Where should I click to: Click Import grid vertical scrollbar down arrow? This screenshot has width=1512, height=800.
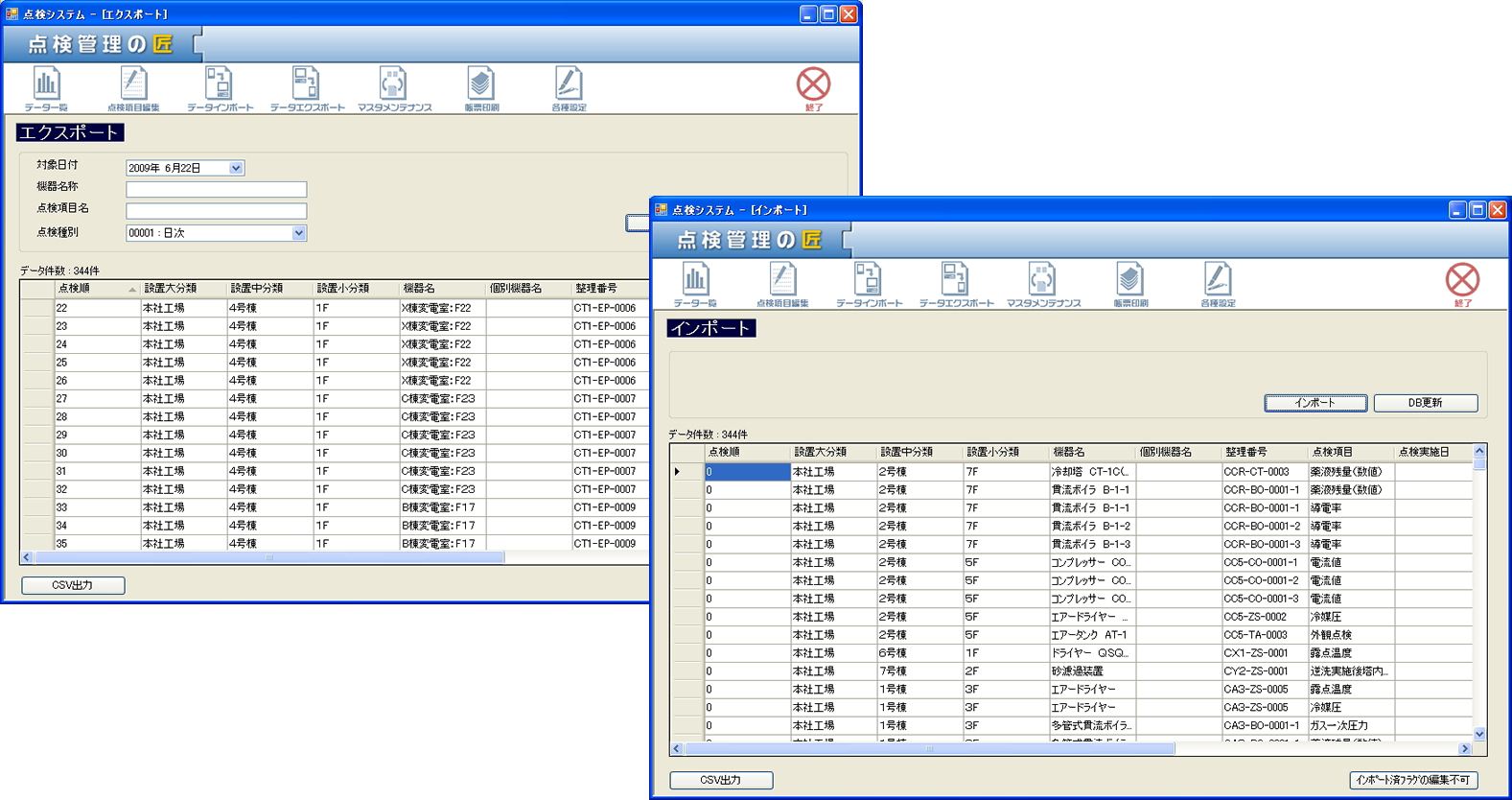(x=1478, y=734)
